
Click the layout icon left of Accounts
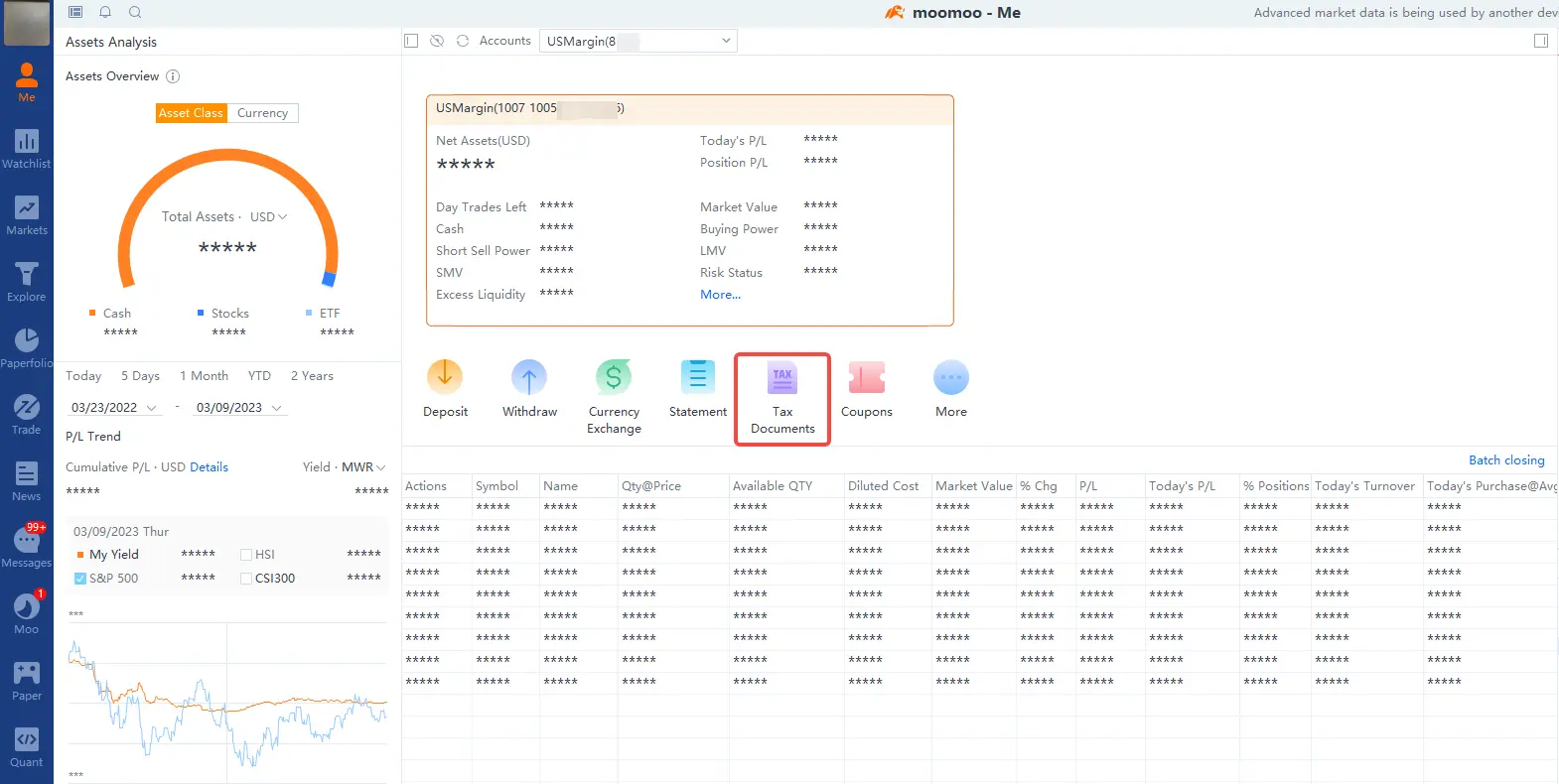411,41
